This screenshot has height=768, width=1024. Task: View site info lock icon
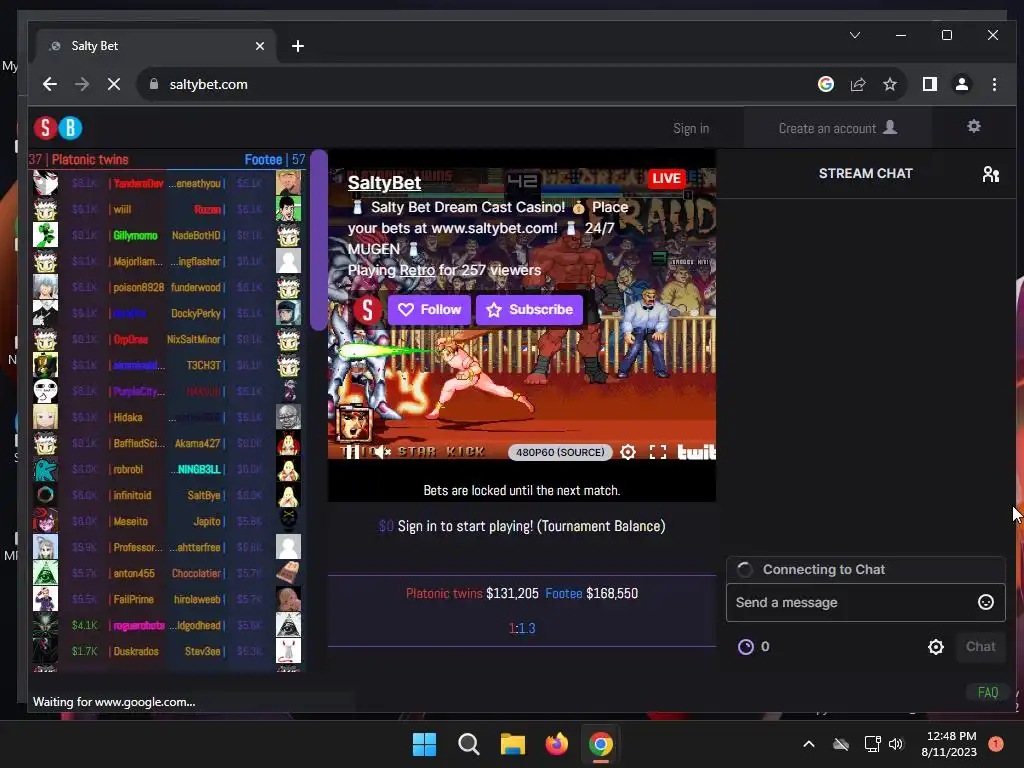click(154, 84)
